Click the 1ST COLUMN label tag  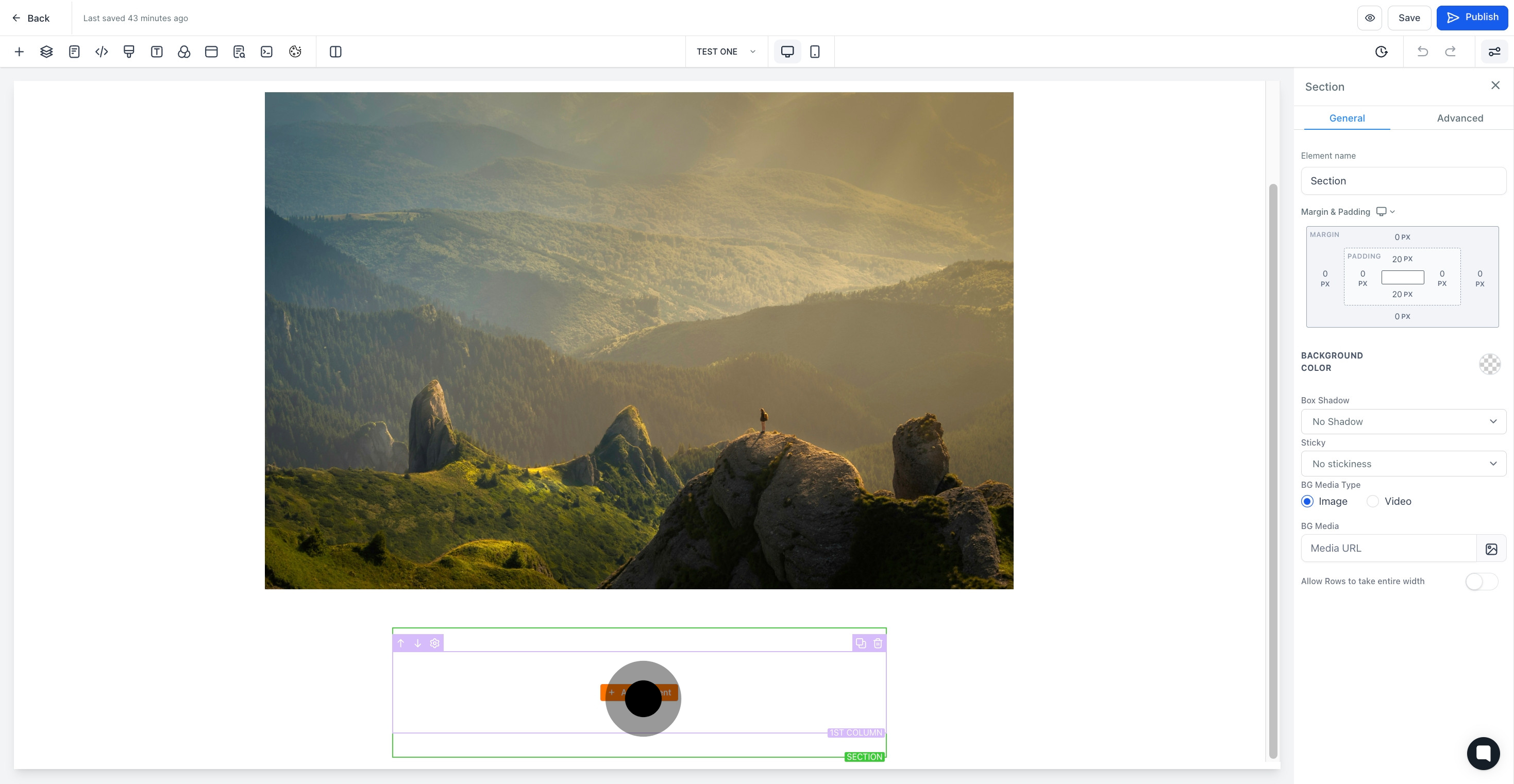pyautogui.click(x=856, y=733)
